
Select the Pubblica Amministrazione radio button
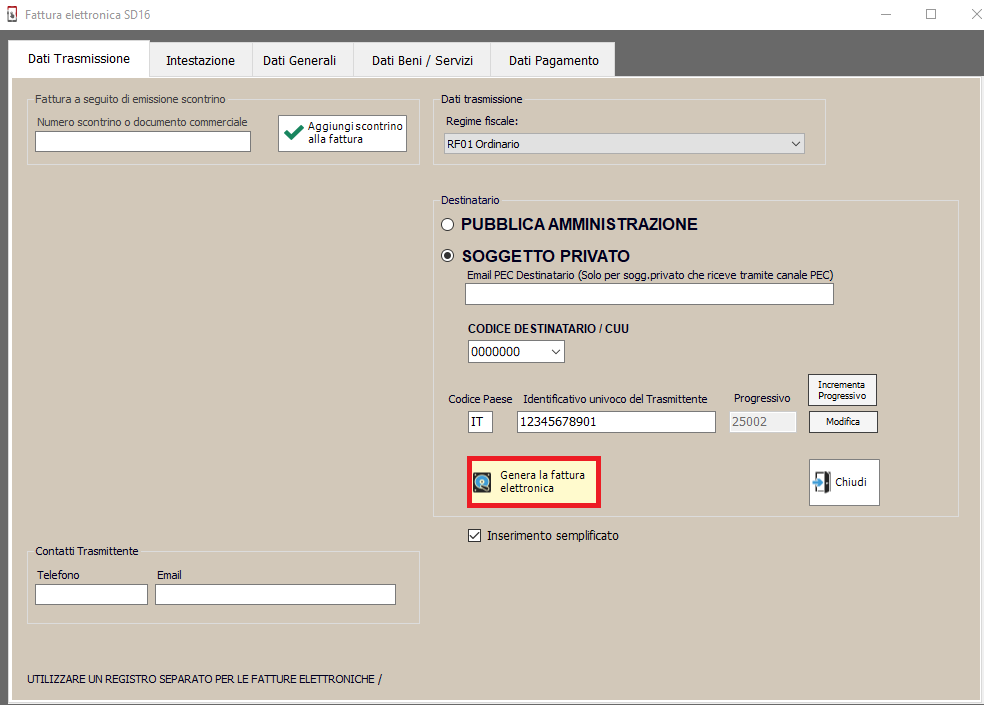click(448, 225)
